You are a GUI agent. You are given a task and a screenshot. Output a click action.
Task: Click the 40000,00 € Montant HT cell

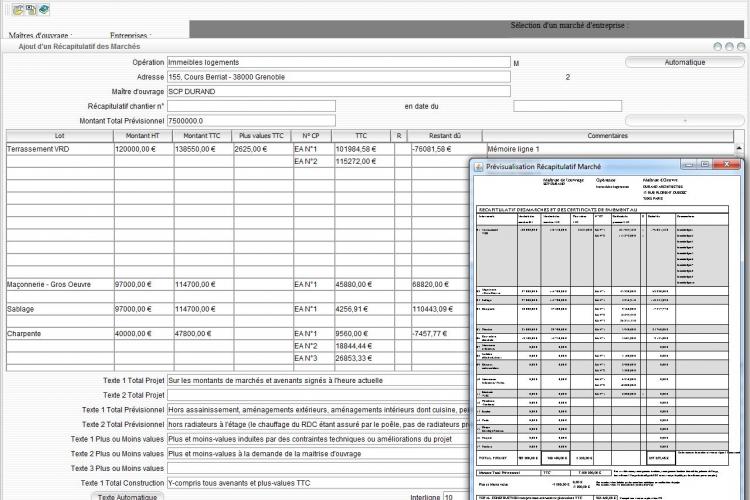144,333
